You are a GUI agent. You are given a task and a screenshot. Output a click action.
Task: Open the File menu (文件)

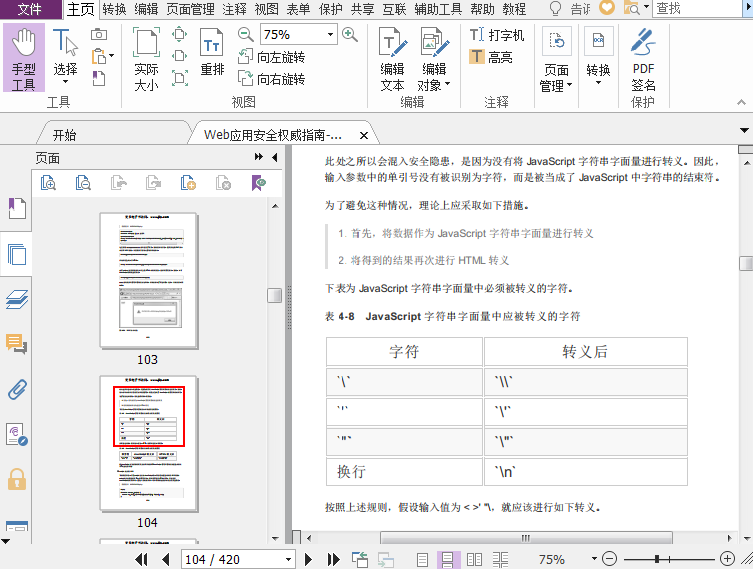[x=30, y=9]
